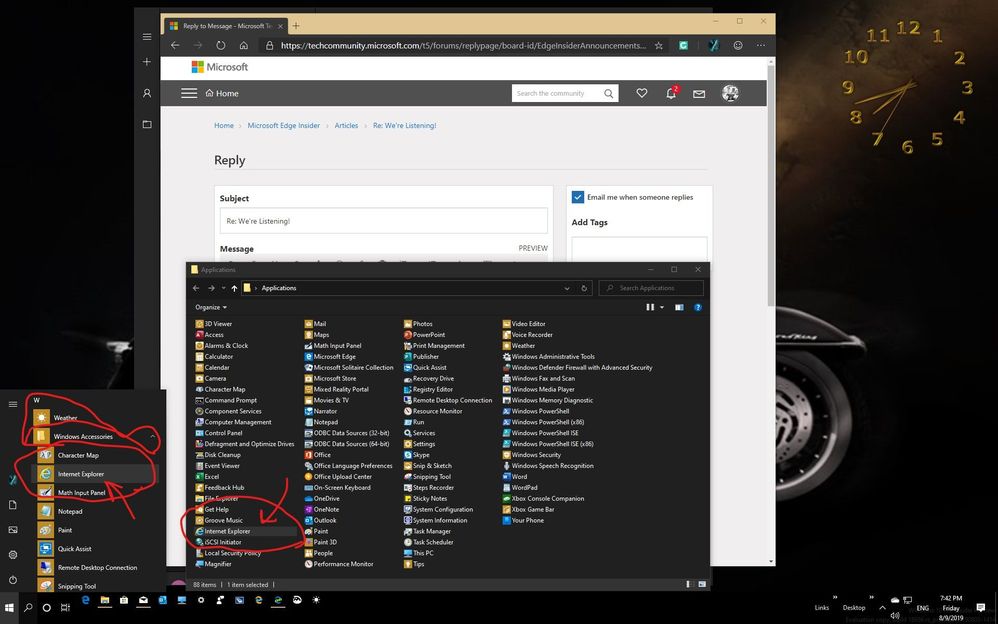Click the magnifier in the community search box
998x624 pixels.
coord(608,94)
